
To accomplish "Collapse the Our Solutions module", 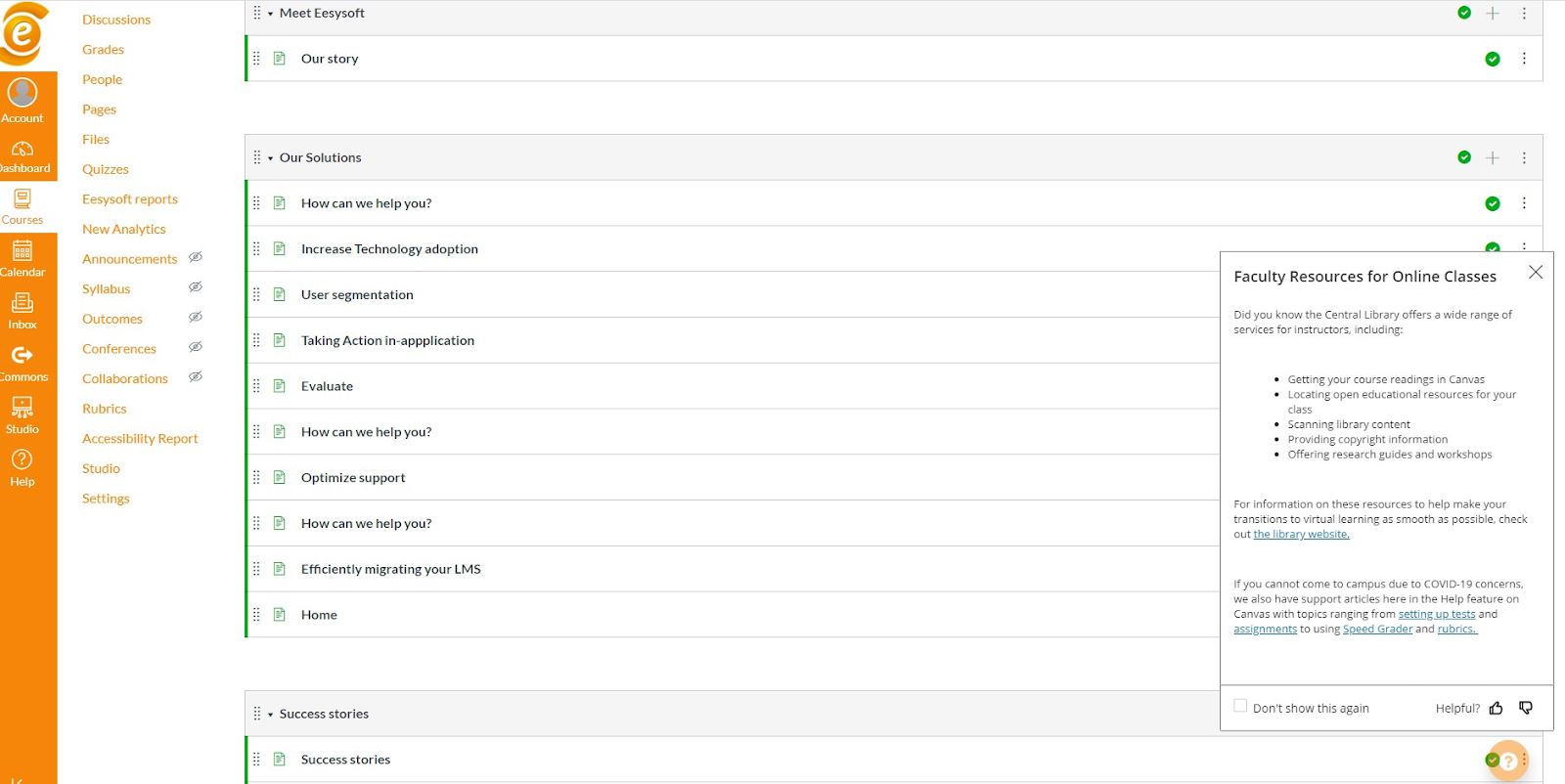I will click(271, 158).
